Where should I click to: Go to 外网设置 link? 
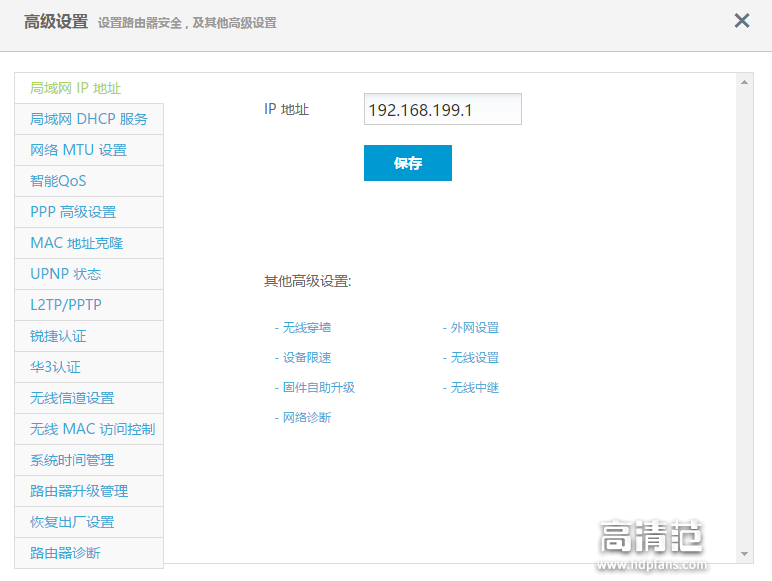(475, 328)
